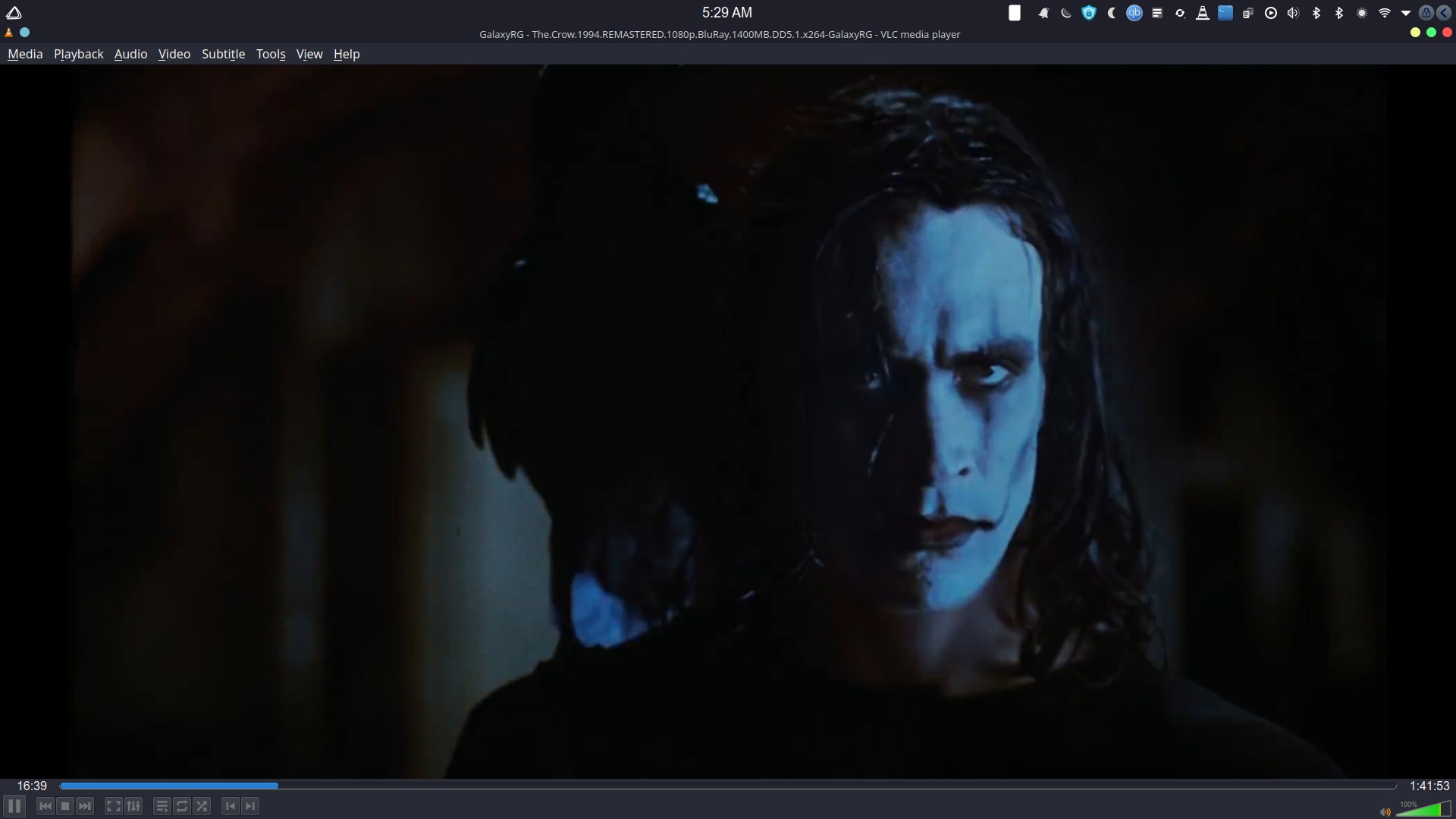Open the Video menu
Screen dimensions: 1456x819
point(174,54)
